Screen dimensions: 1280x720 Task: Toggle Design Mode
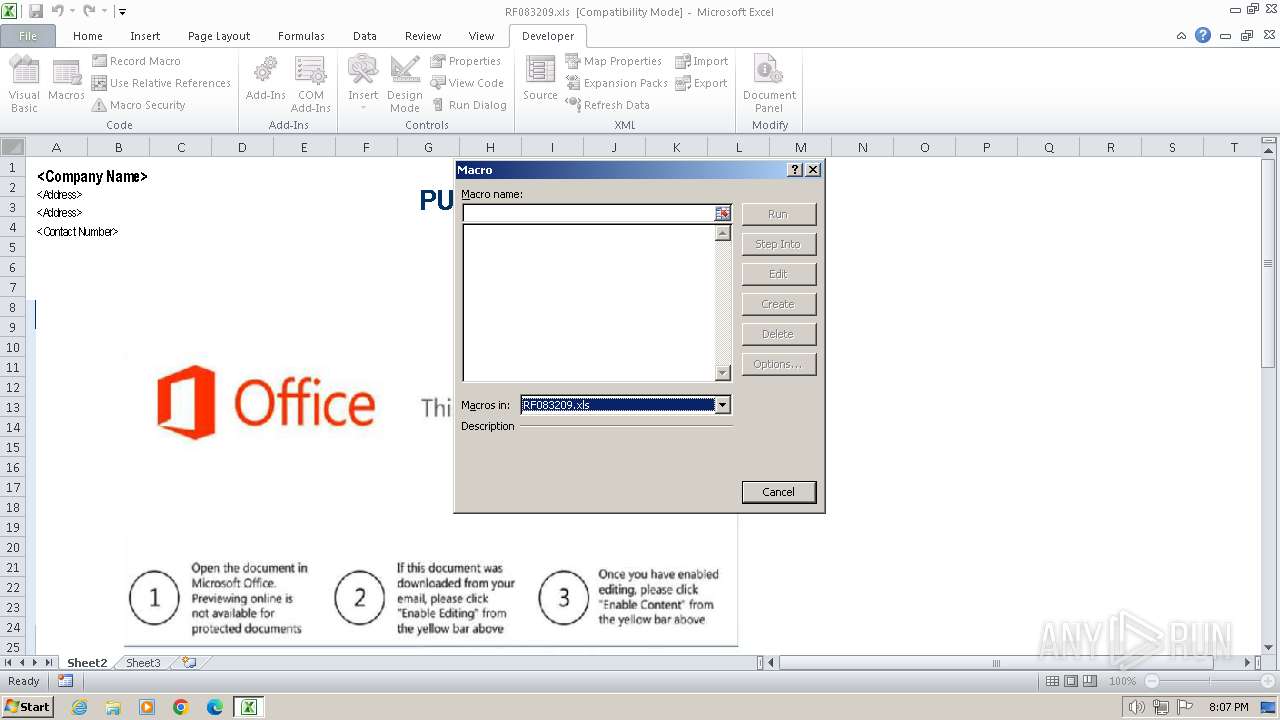(x=404, y=84)
